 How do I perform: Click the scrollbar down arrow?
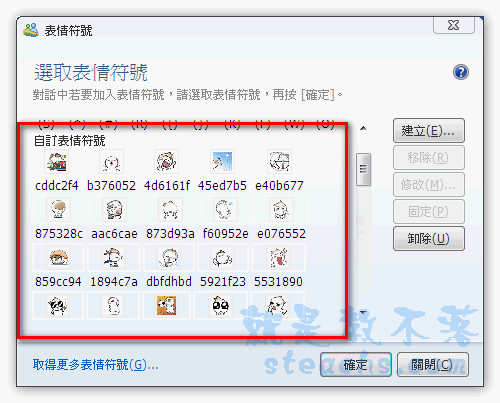[364, 312]
